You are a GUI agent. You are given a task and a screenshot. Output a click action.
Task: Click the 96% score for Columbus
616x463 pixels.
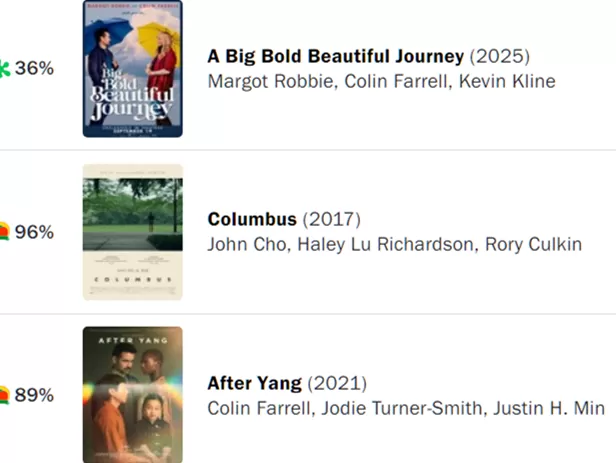click(34, 232)
